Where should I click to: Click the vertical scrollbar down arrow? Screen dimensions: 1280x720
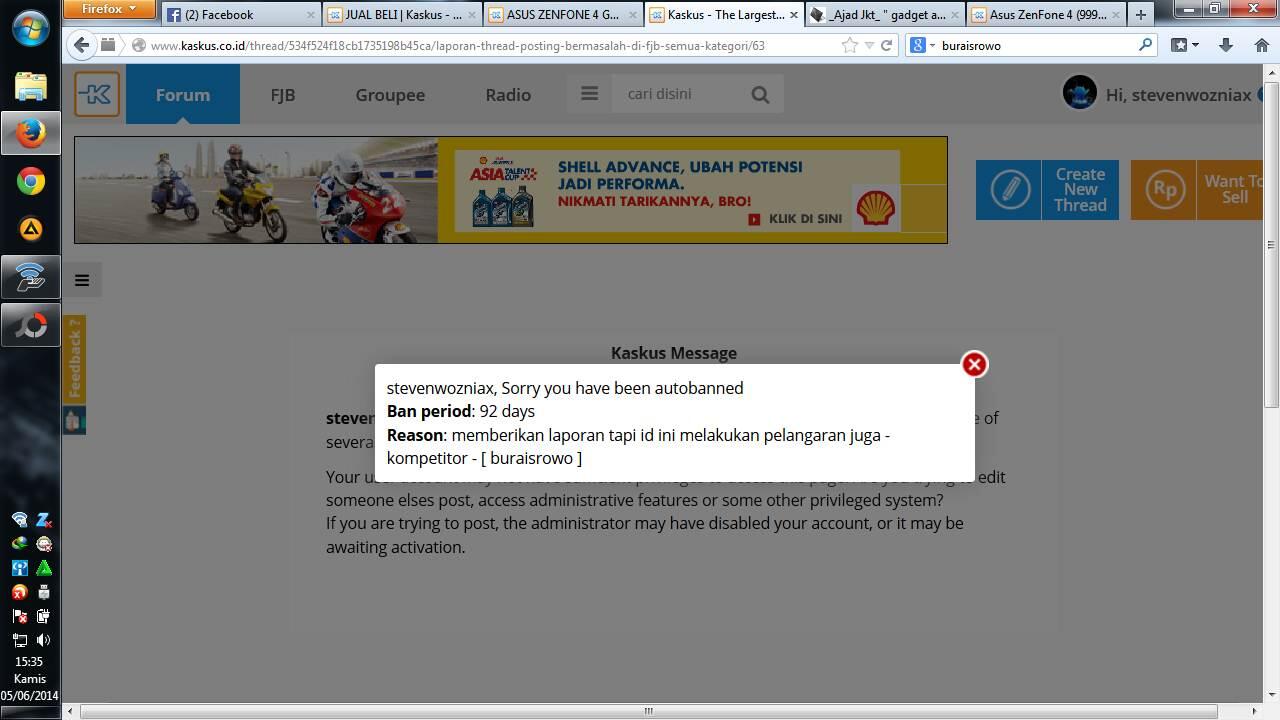pyautogui.click(x=1271, y=695)
